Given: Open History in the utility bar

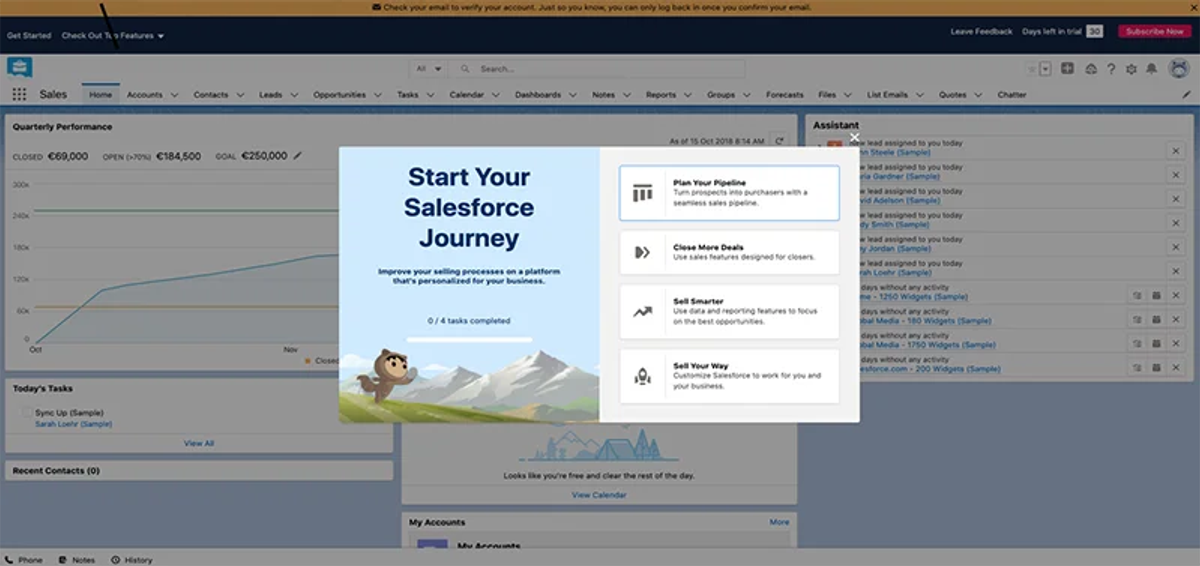Looking at the screenshot, I should click(x=132, y=559).
